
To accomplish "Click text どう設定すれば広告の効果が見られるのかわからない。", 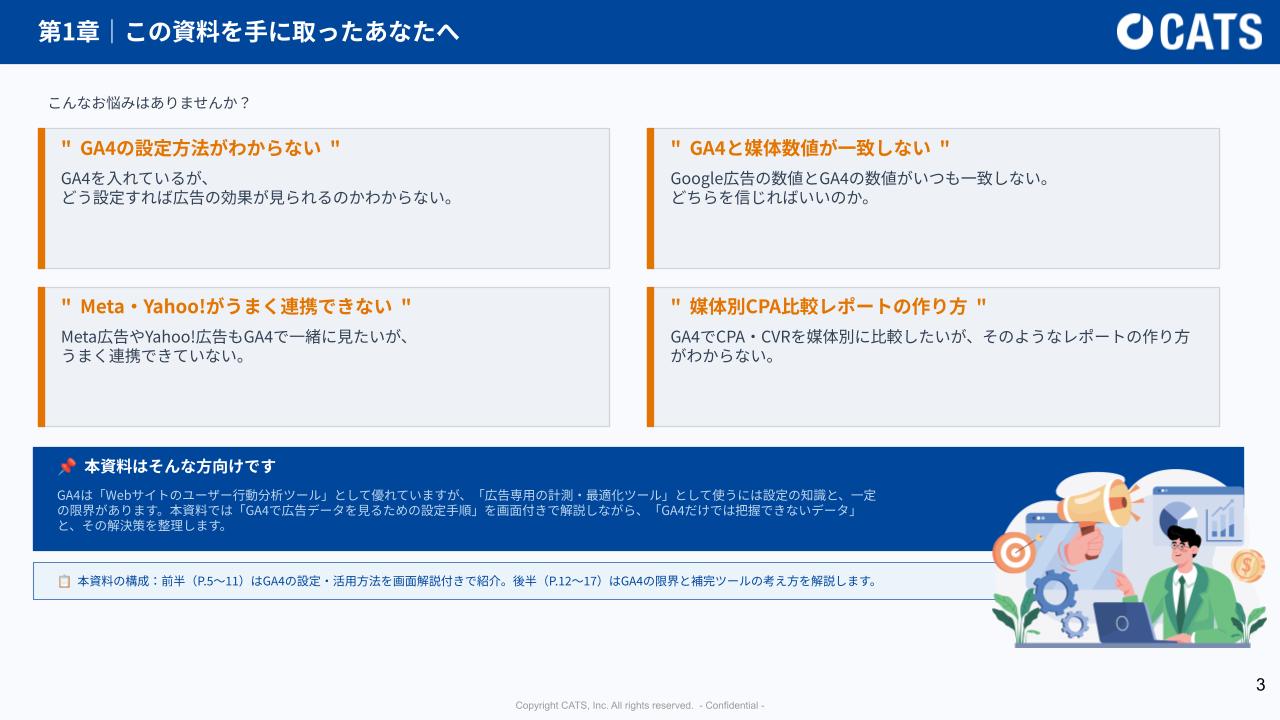I will (x=258, y=198).
